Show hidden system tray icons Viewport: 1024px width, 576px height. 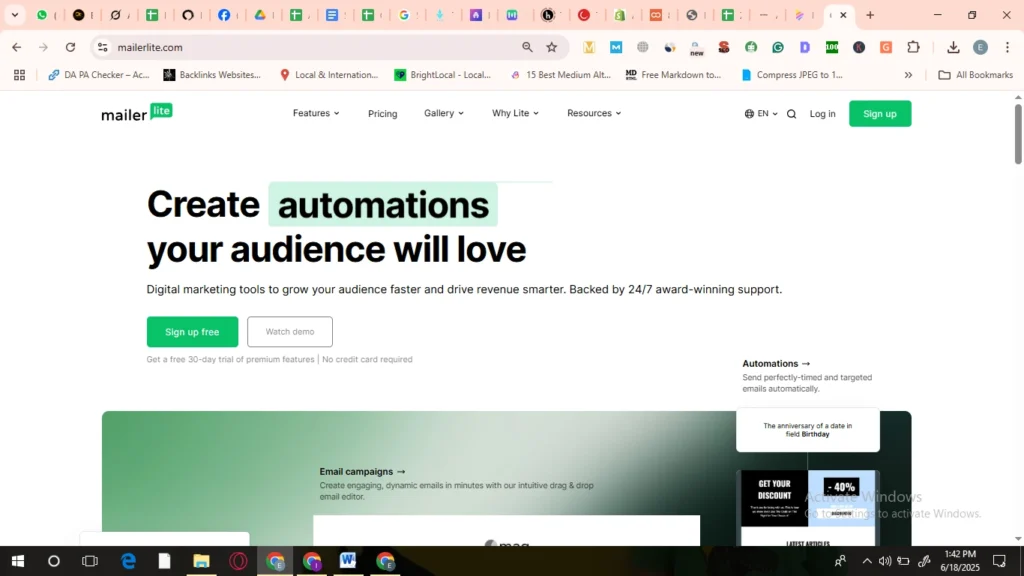867,561
